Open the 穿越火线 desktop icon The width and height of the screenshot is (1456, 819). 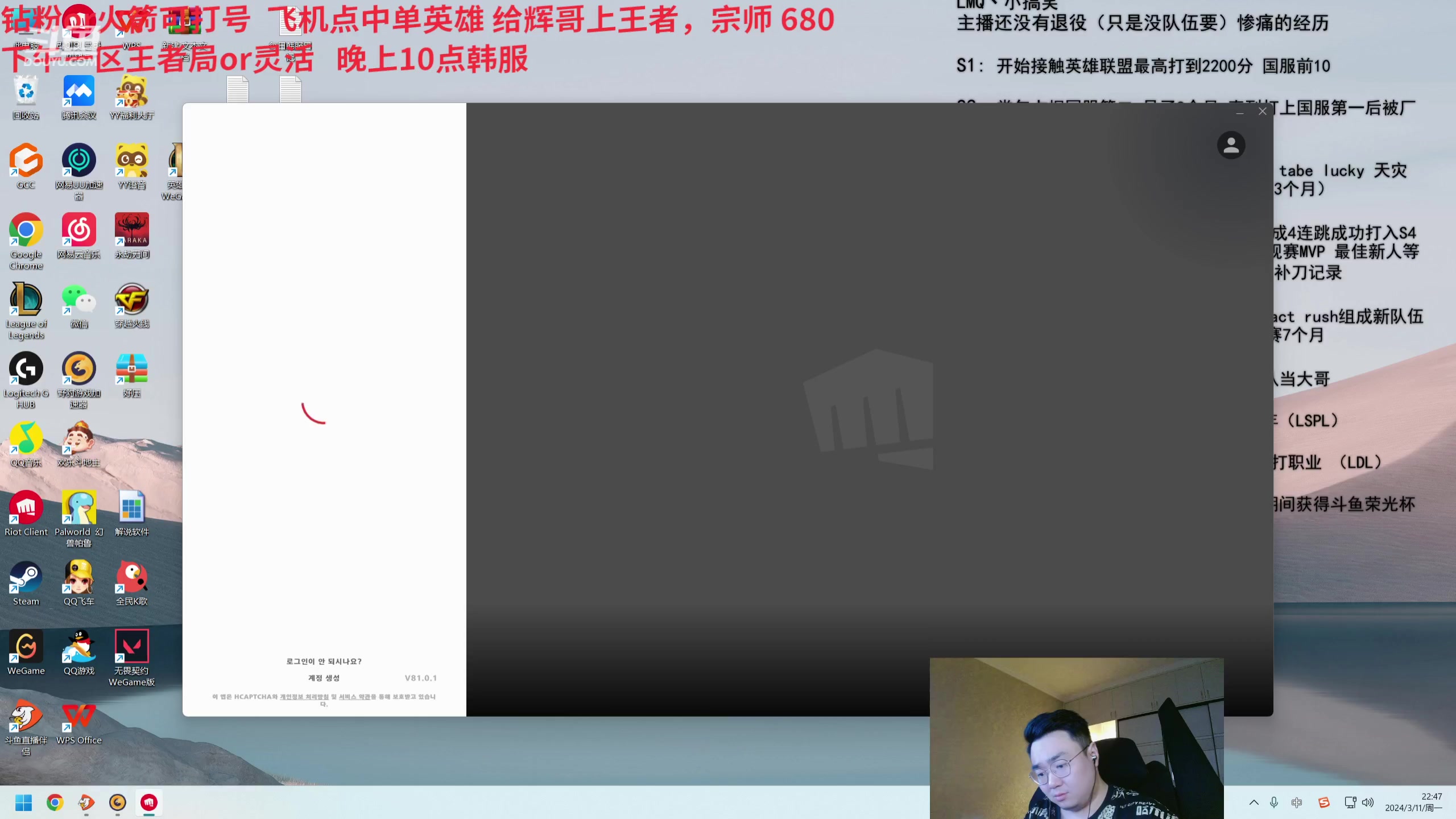click(132, 305)
